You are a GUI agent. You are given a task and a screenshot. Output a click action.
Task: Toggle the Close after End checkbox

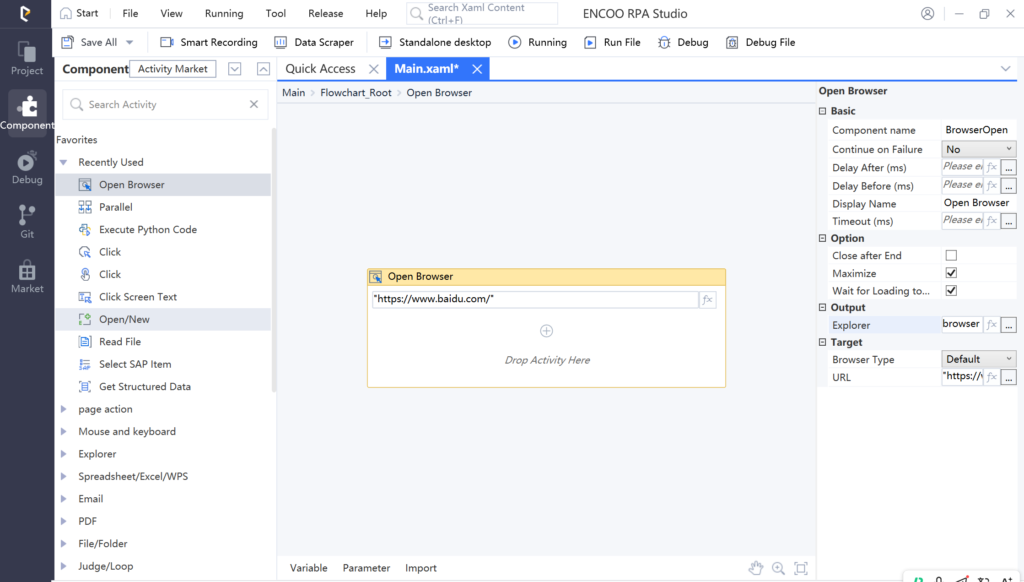(x=951, y=255)
